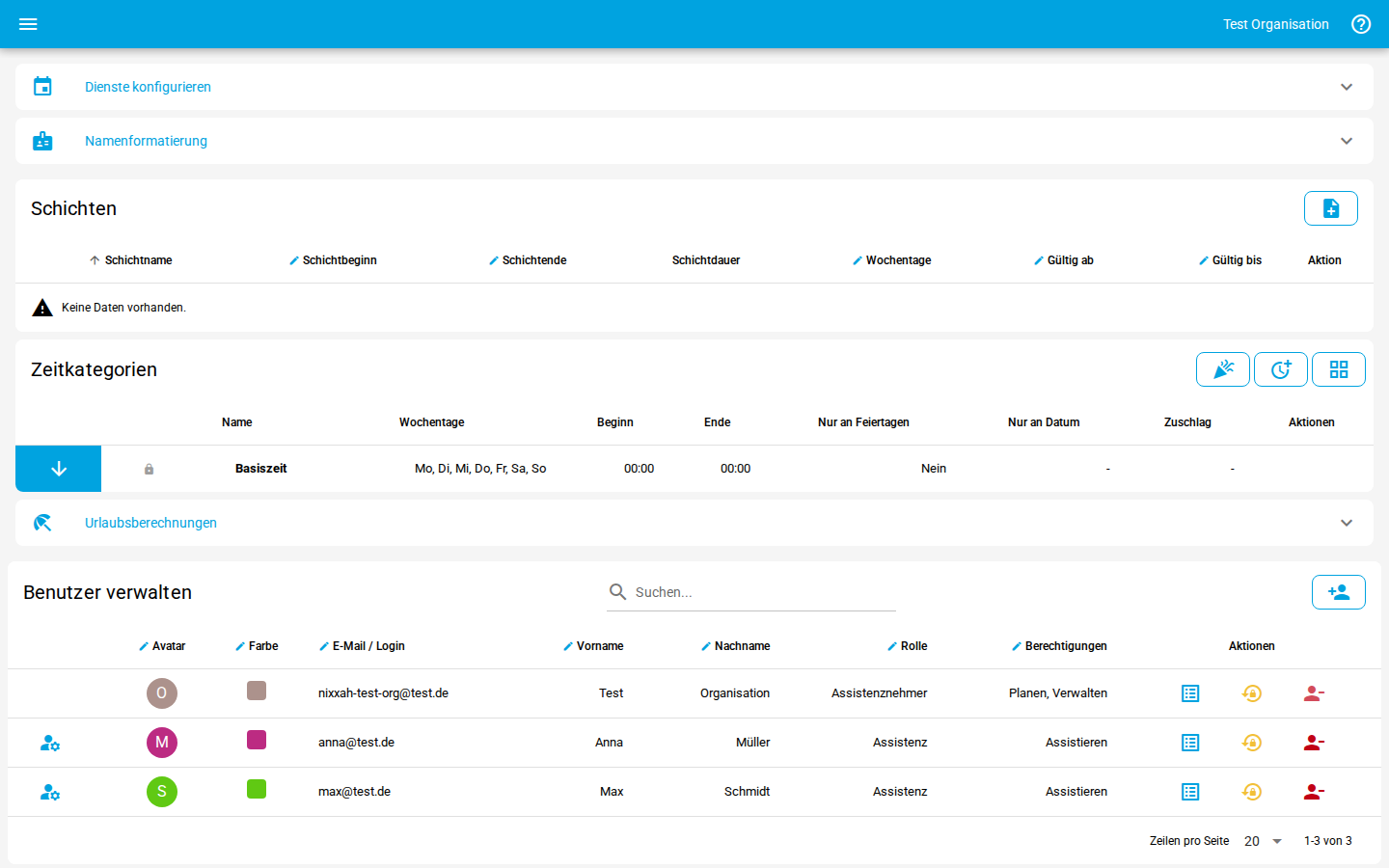Click the green color swatch for Max
The image size is (1389, 868).
[257, 789]
